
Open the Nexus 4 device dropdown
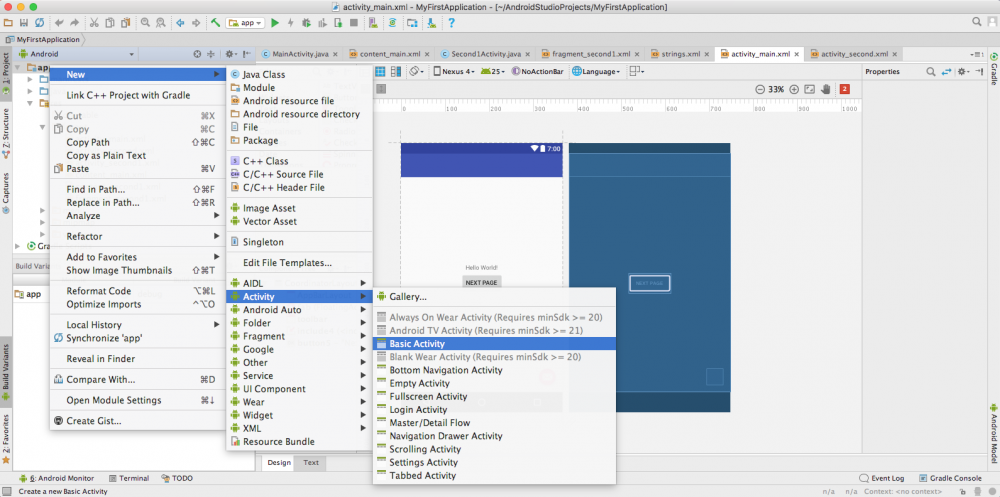[455, 71]
